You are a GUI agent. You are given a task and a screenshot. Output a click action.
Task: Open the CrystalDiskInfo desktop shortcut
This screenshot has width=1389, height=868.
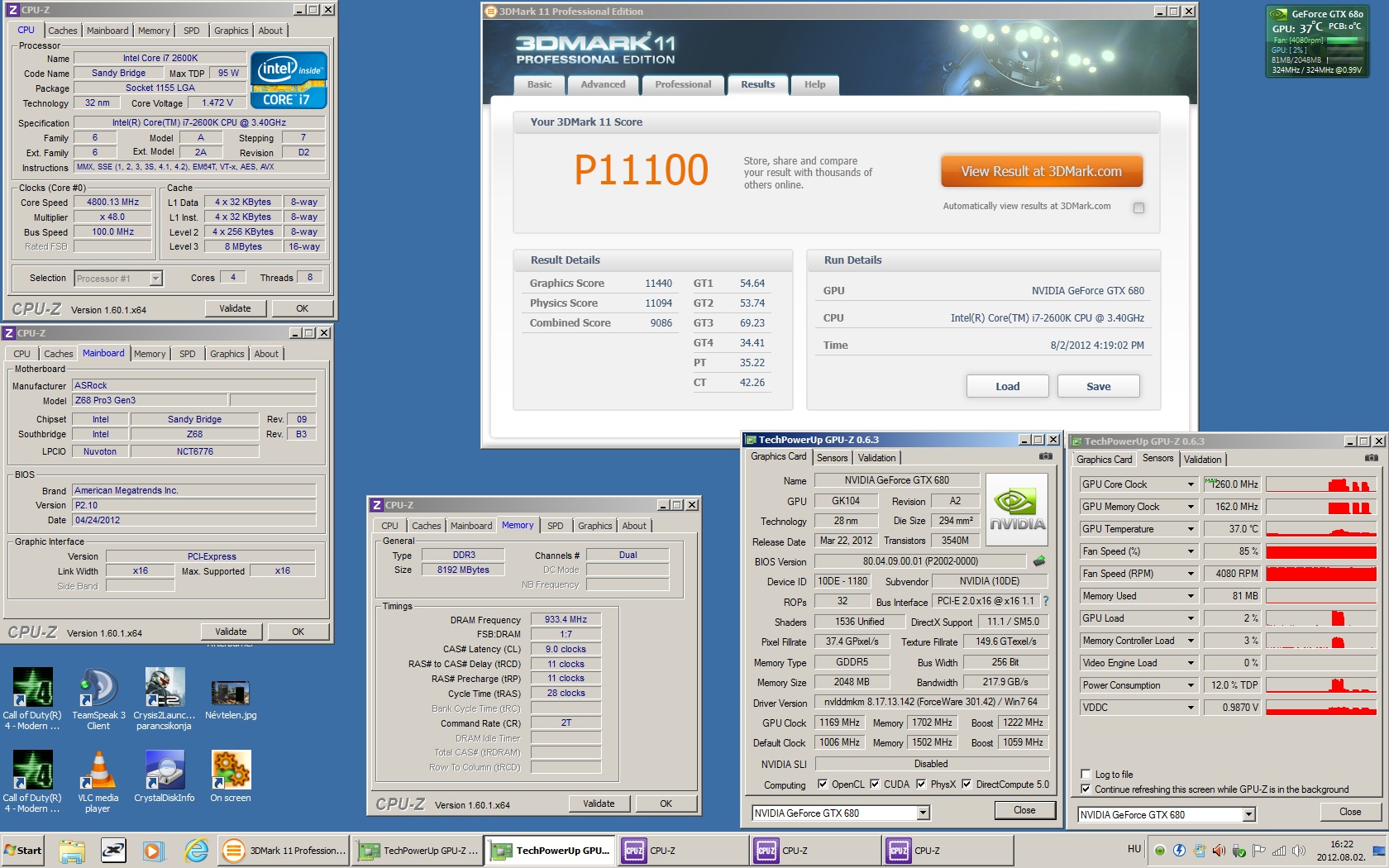[x=165, y=777]
